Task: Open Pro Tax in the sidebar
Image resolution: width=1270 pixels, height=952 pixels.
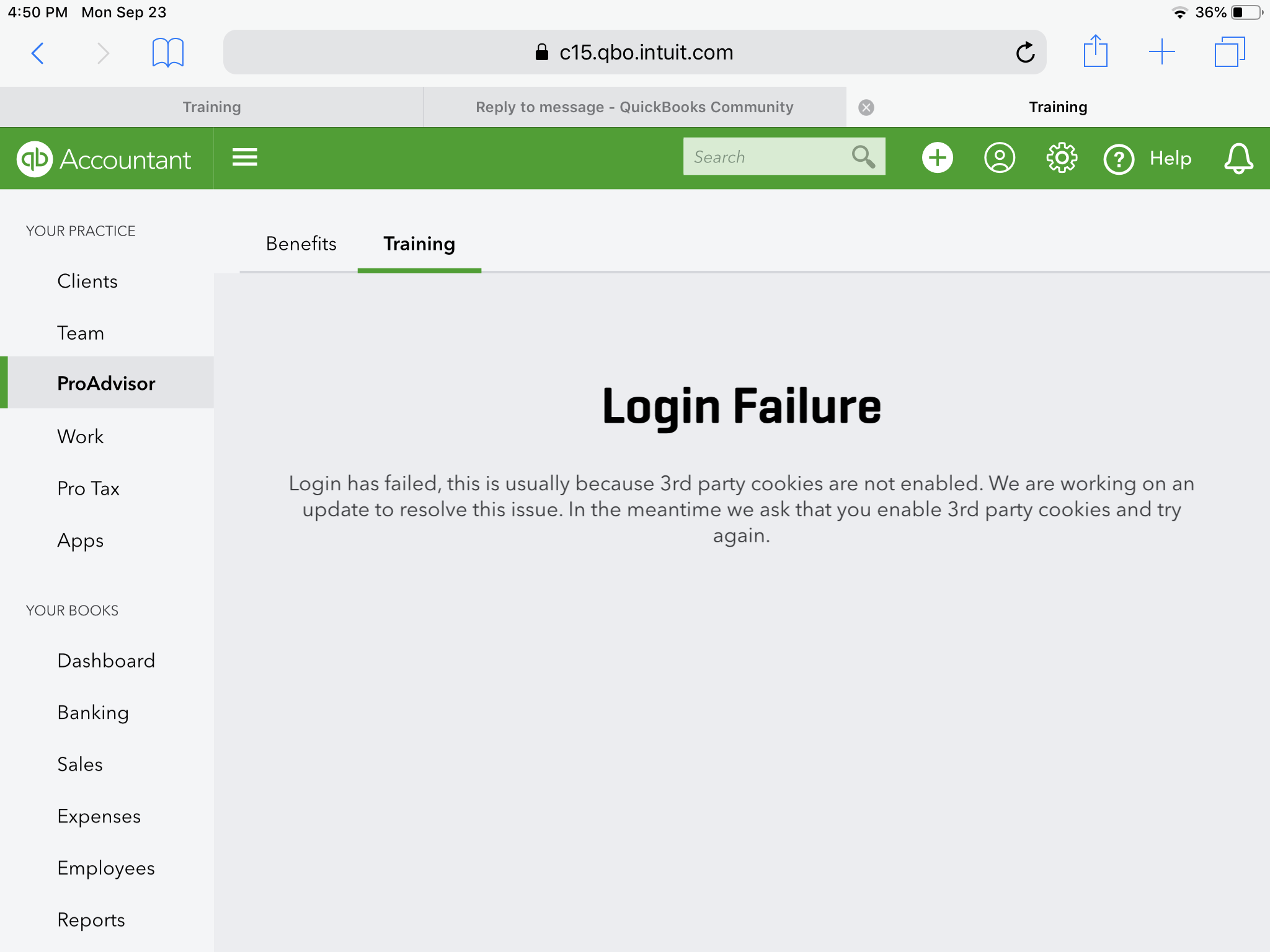Action: pyautogui.click(x=88, y=488)
